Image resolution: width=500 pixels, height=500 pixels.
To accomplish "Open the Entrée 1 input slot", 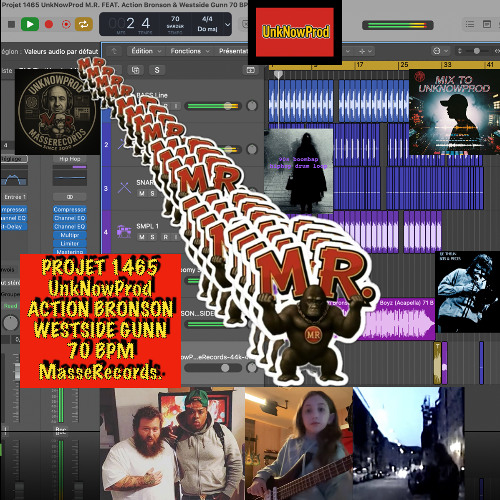I will tap(15, 197).
